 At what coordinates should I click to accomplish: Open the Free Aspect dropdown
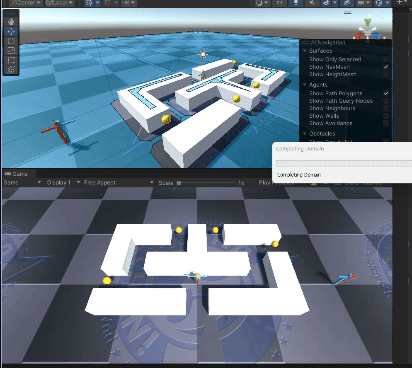pyautogui.click(x=118, y=182)
